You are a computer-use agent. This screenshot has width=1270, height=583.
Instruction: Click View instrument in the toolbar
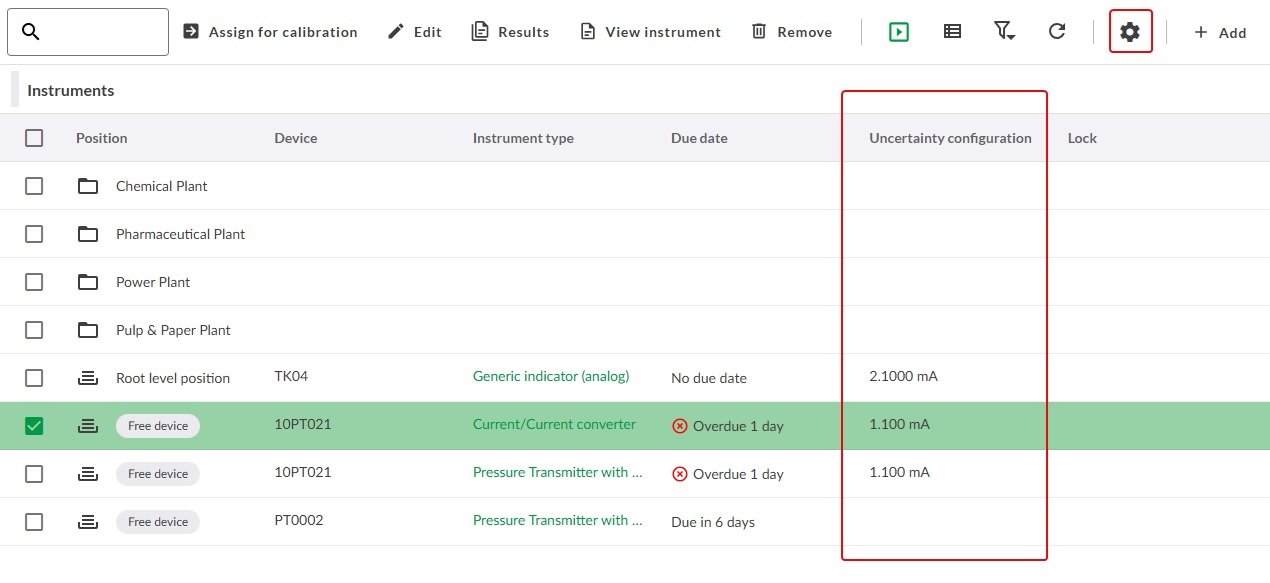pos(650,31)
